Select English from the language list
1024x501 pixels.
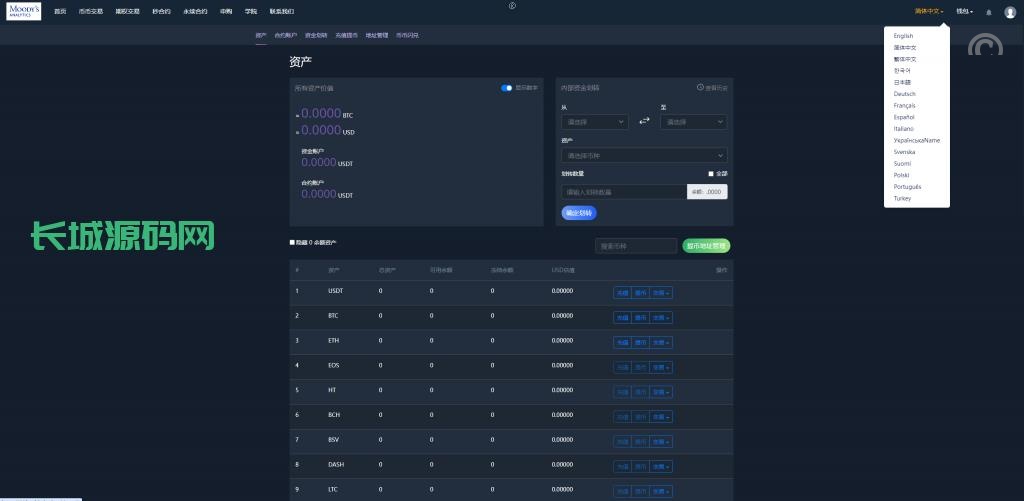coord(903,36)
